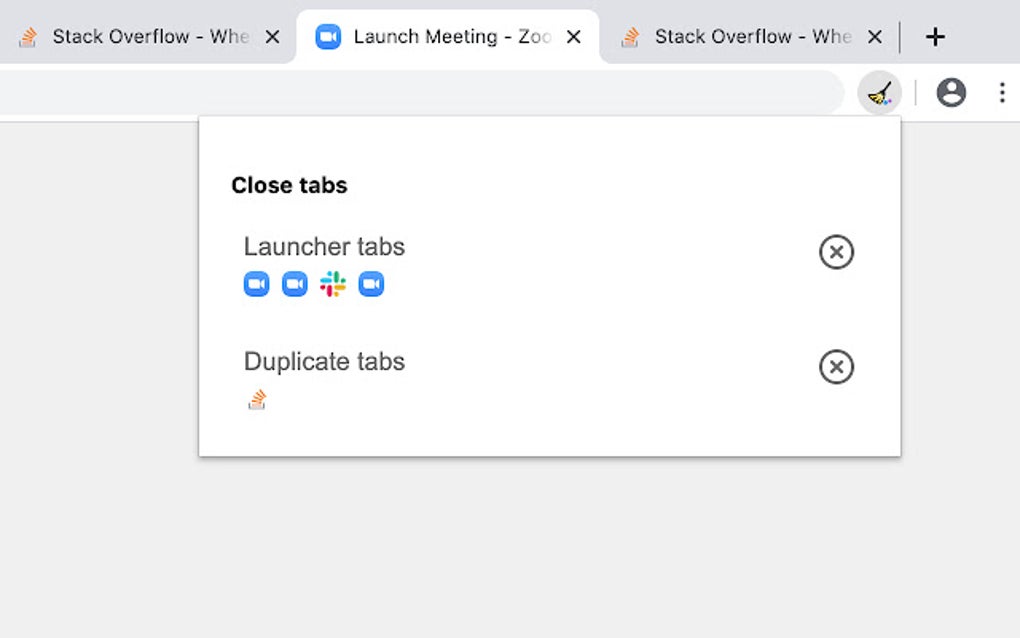Close all Duplicate tabs with circled X
Viewport: 1020px width, 638px height.
click(x=836, y=367)
